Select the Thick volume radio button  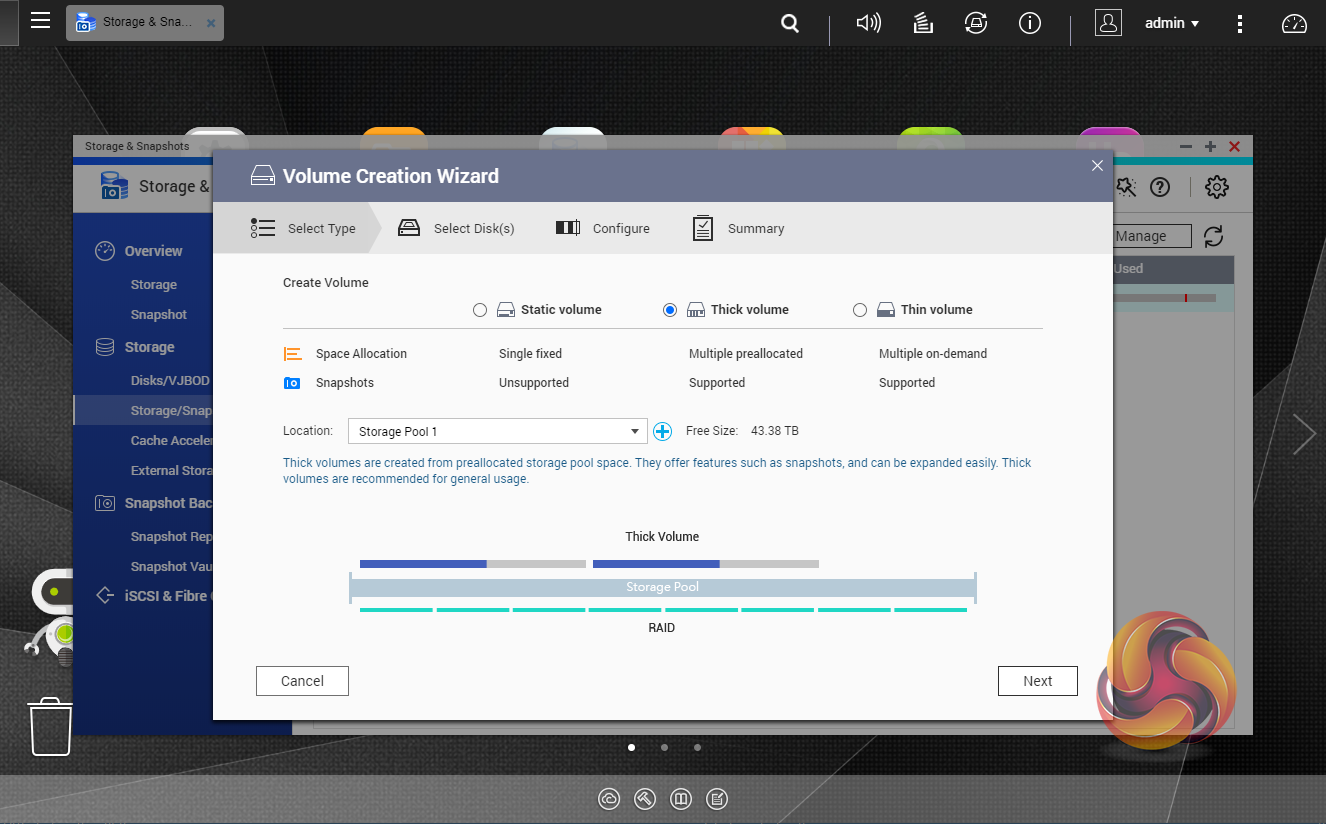670,310
